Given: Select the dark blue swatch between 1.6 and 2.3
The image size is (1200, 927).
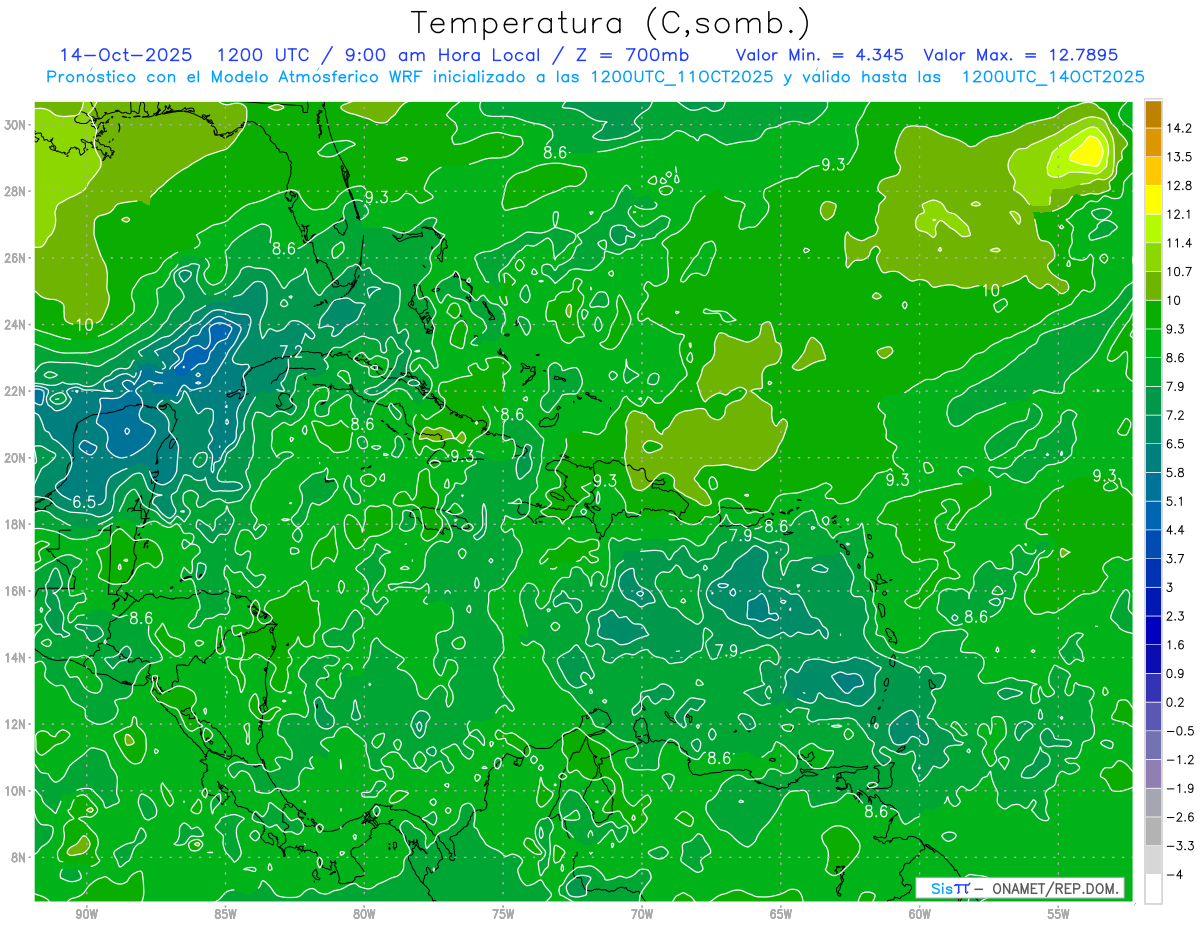Looking at the screenshot, I should (x=1153, y=630).
